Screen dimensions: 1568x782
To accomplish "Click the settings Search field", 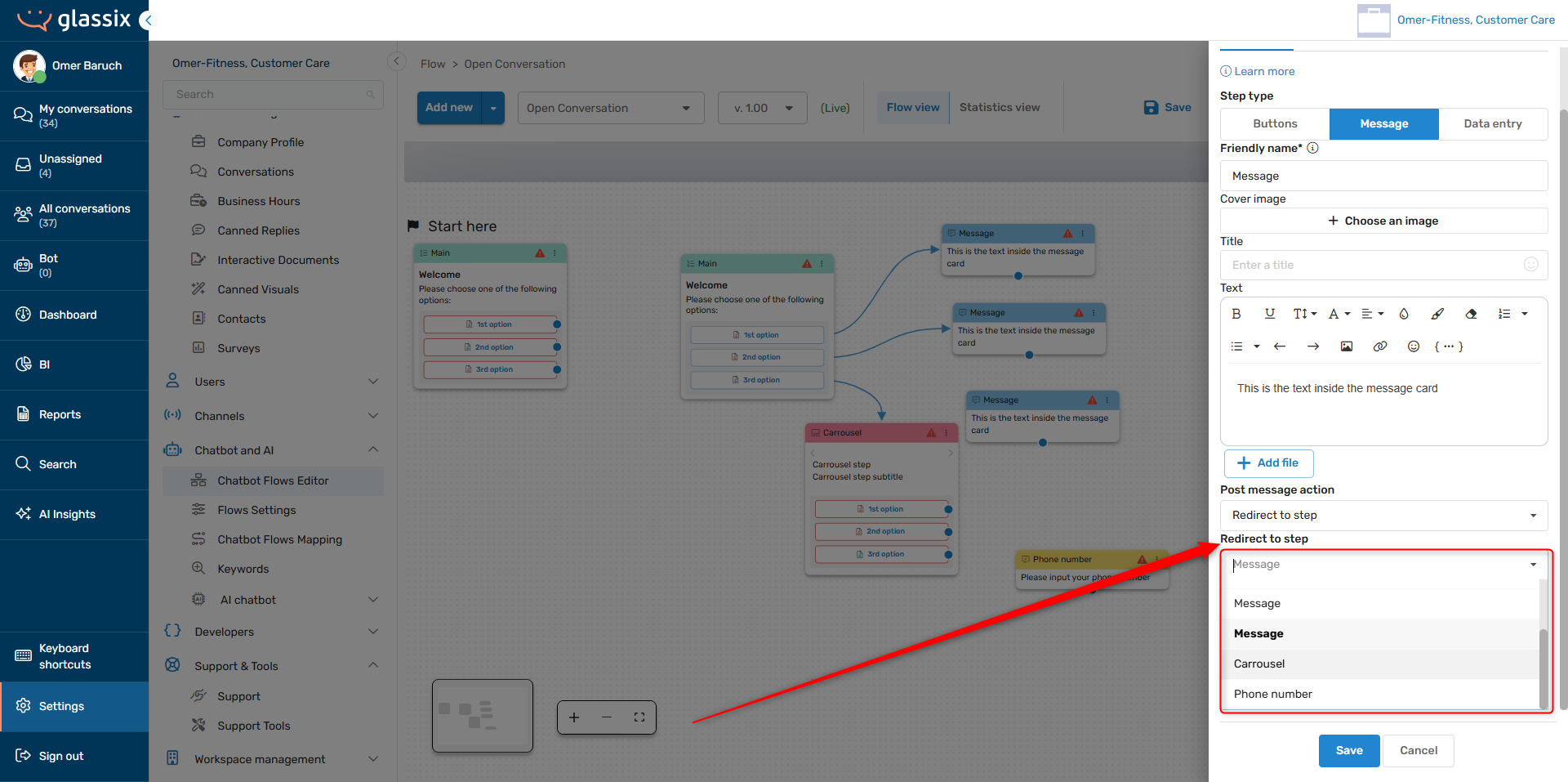I will [x=273, y=95].
